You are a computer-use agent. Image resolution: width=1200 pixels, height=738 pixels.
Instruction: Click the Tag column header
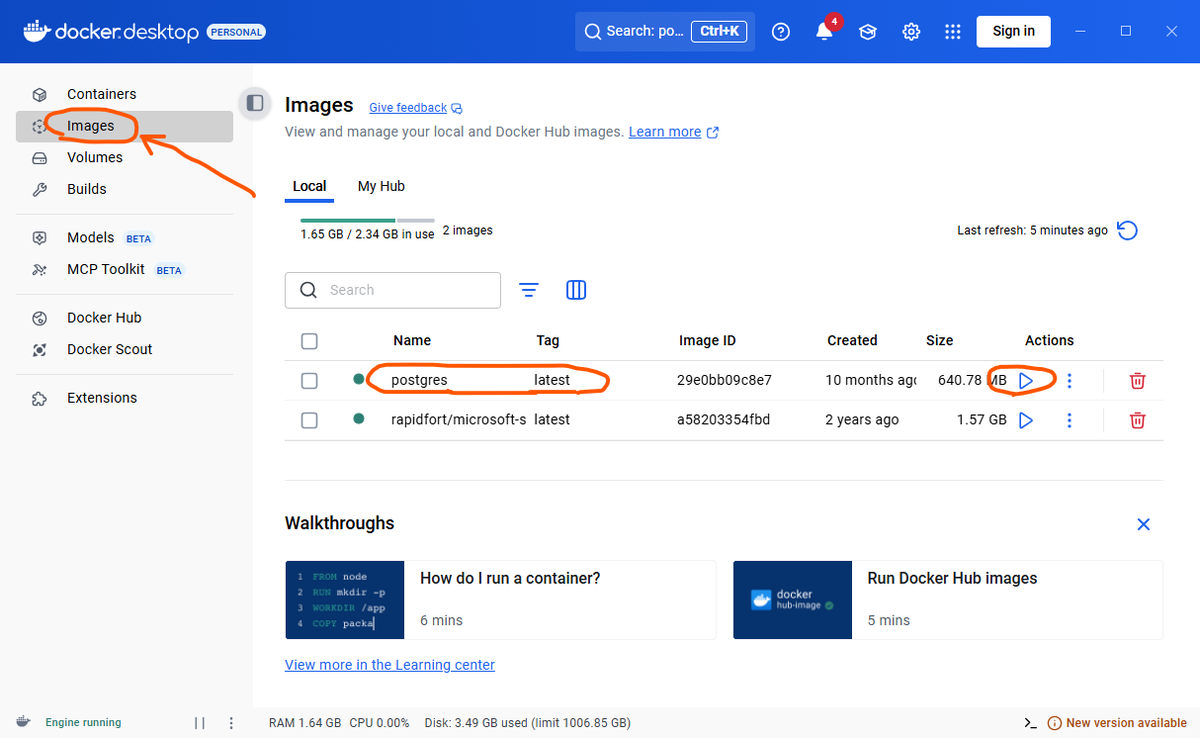tap(548, 341)
